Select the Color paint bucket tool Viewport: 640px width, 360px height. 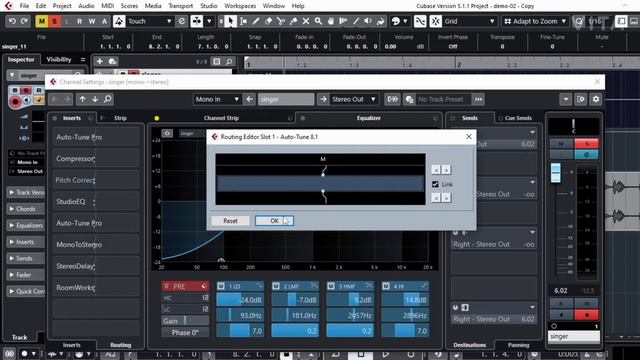tap(381, 21)
